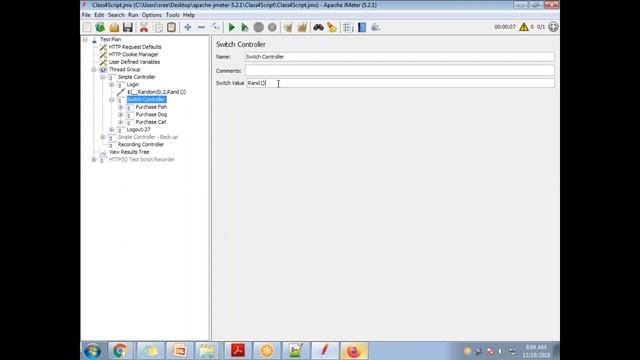Select User Defined Variables in tree

click(x=134, y=62)
